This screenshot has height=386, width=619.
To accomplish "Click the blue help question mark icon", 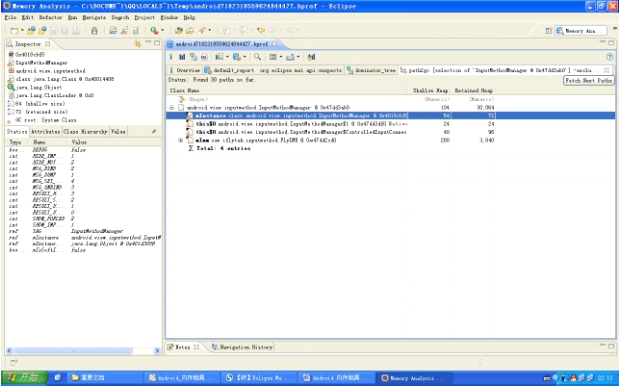I will [610, 57].
